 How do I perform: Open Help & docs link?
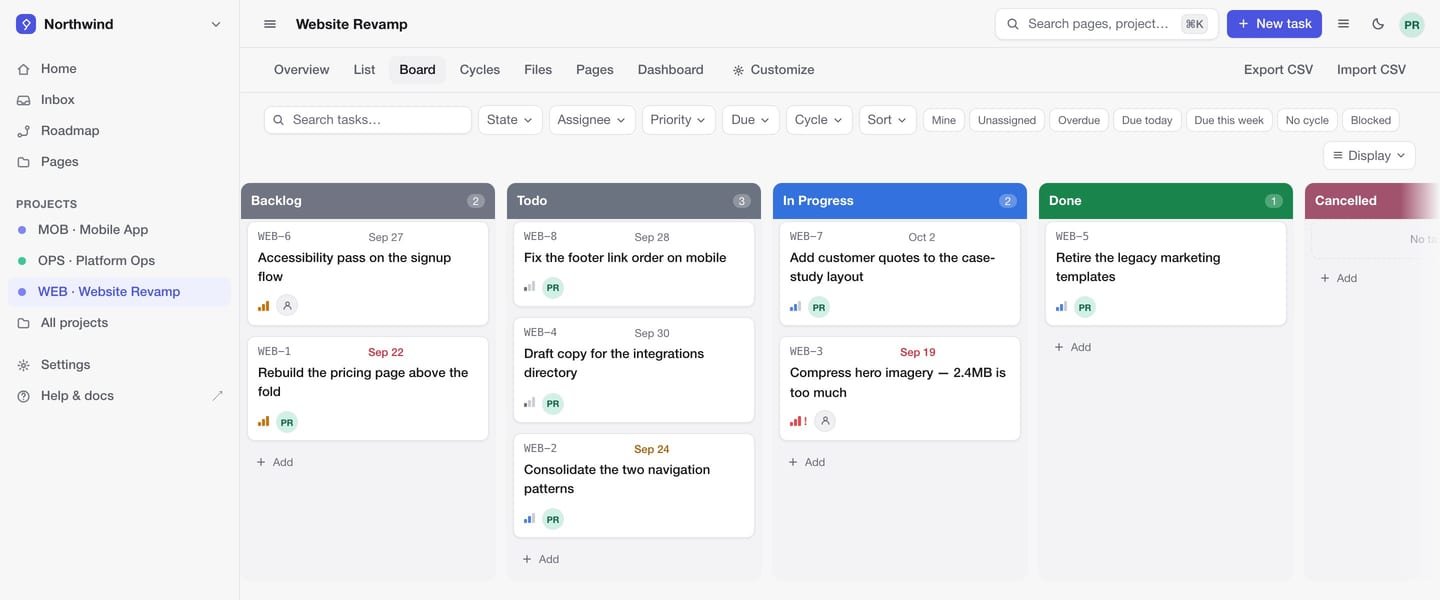pos(120,396)
